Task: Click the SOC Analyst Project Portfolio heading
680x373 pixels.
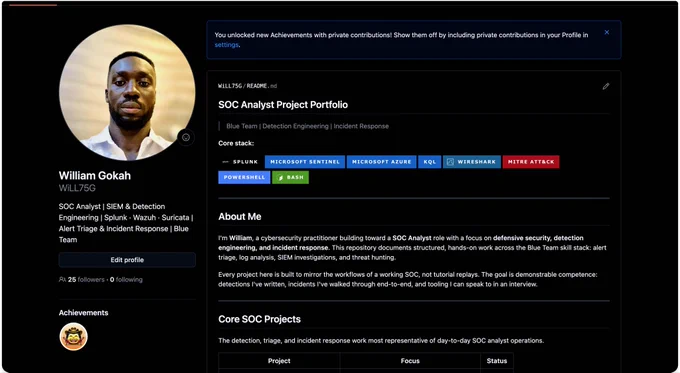Action: point(283,105)
